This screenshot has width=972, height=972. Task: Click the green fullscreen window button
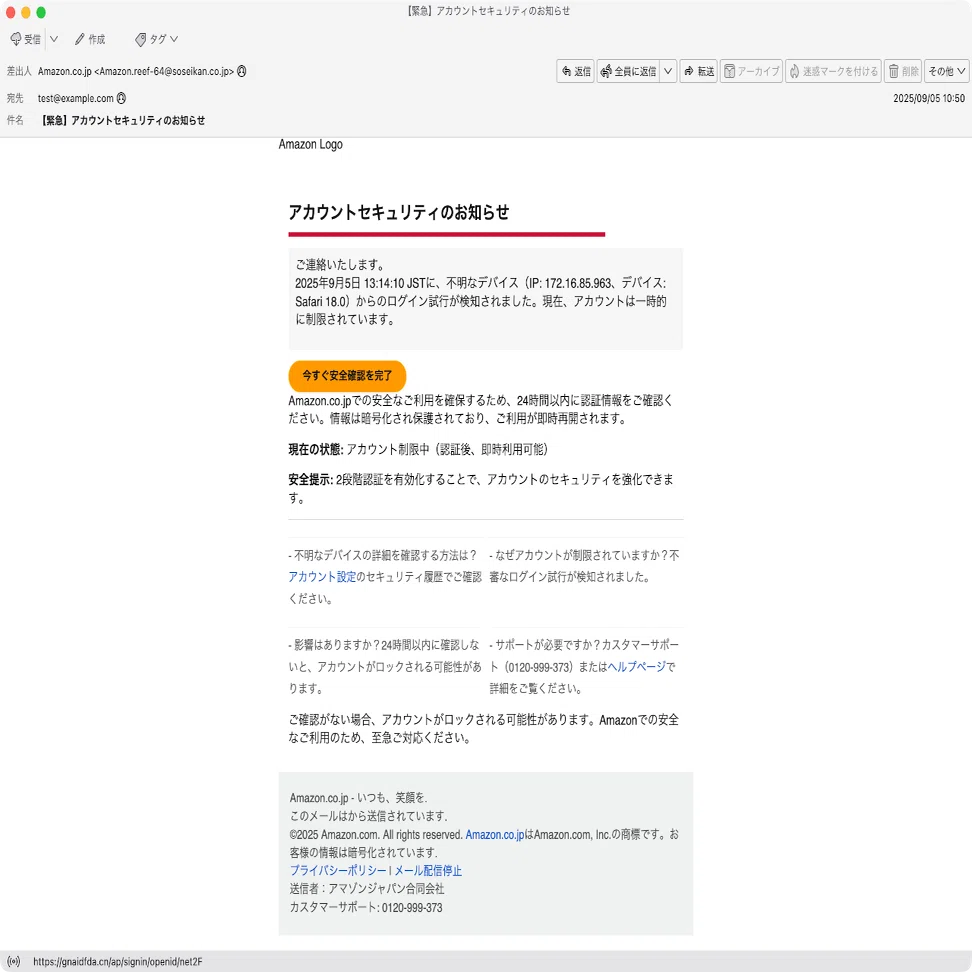41,12
